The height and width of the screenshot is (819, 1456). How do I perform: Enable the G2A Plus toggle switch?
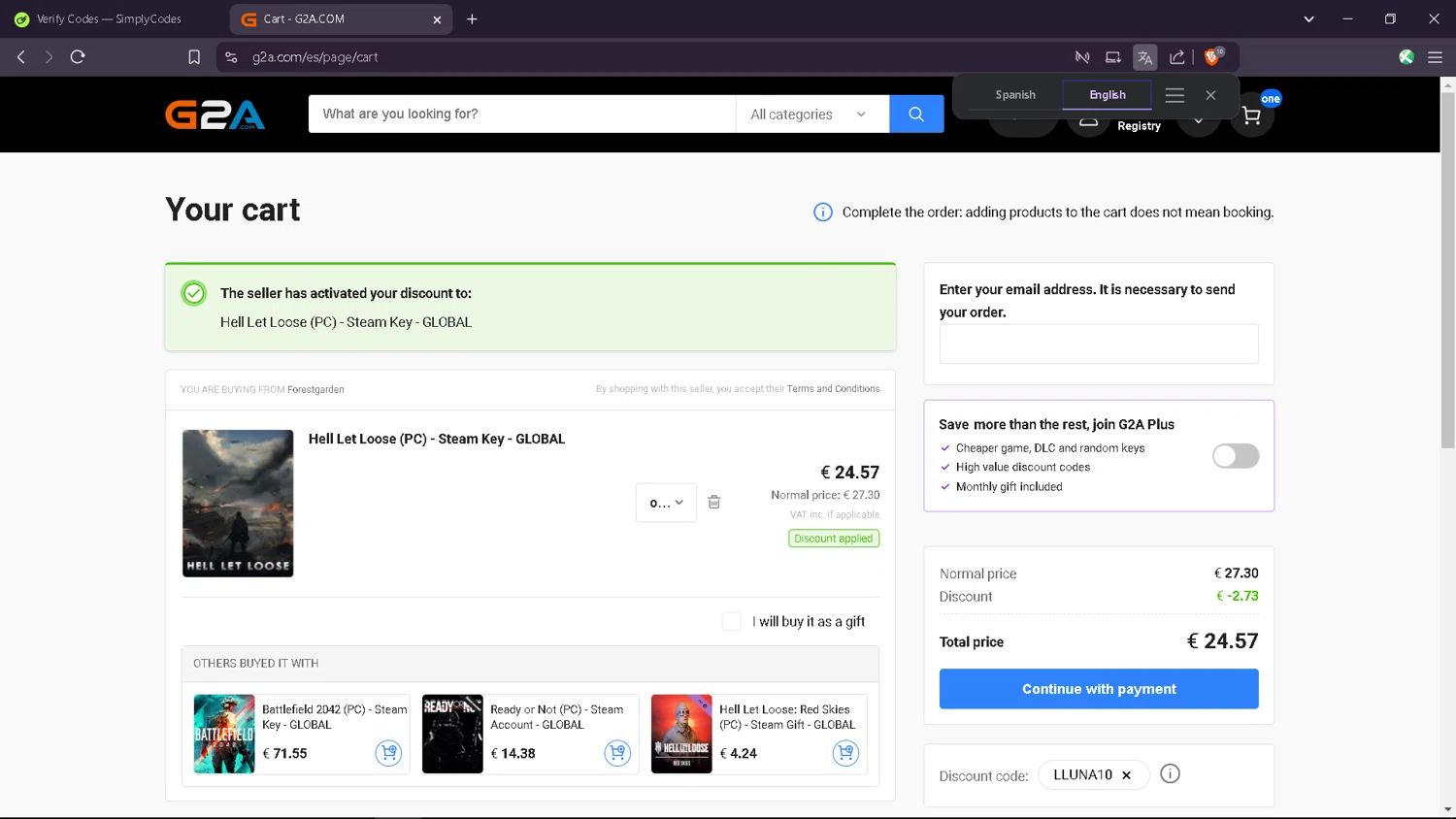tap(1235, 456)
